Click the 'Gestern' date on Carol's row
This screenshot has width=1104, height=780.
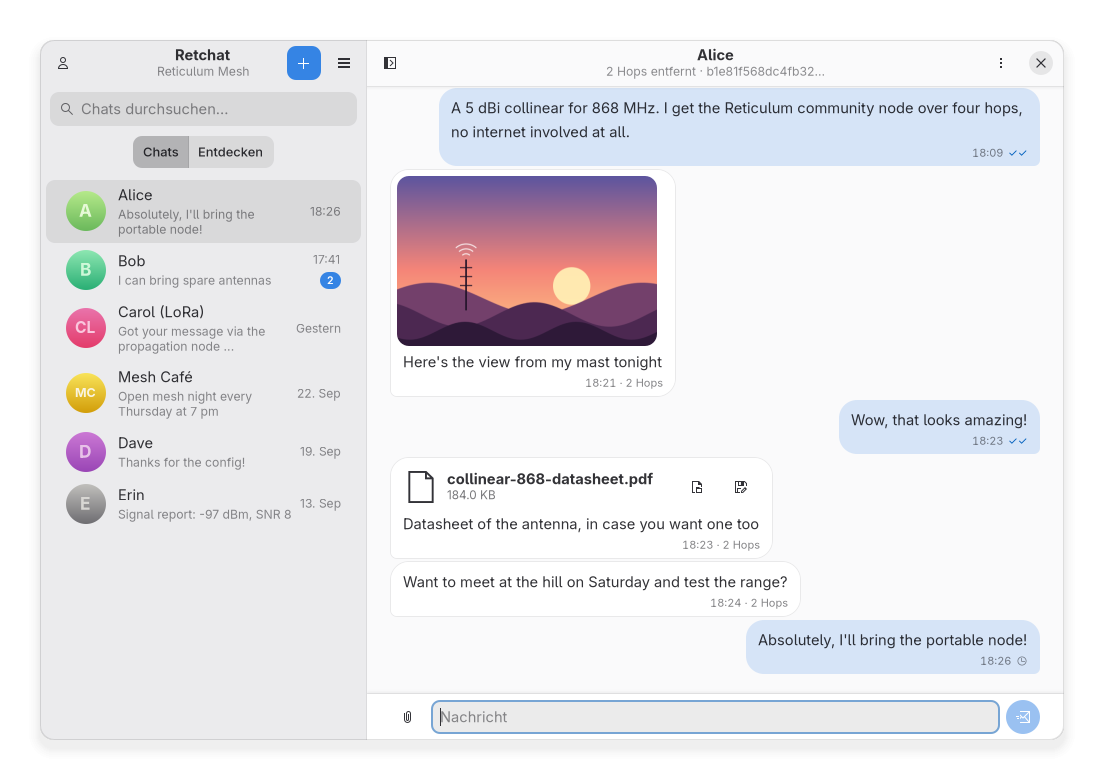pyautogui.click(x=318, y=329)
